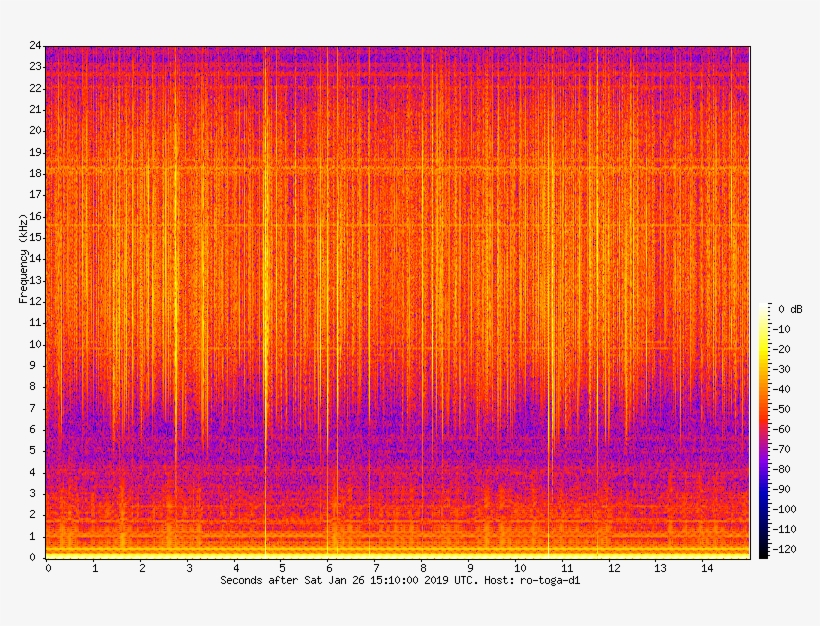
Task: Select the 0 kHz label on frequency axis
Action: click(37, 557)
